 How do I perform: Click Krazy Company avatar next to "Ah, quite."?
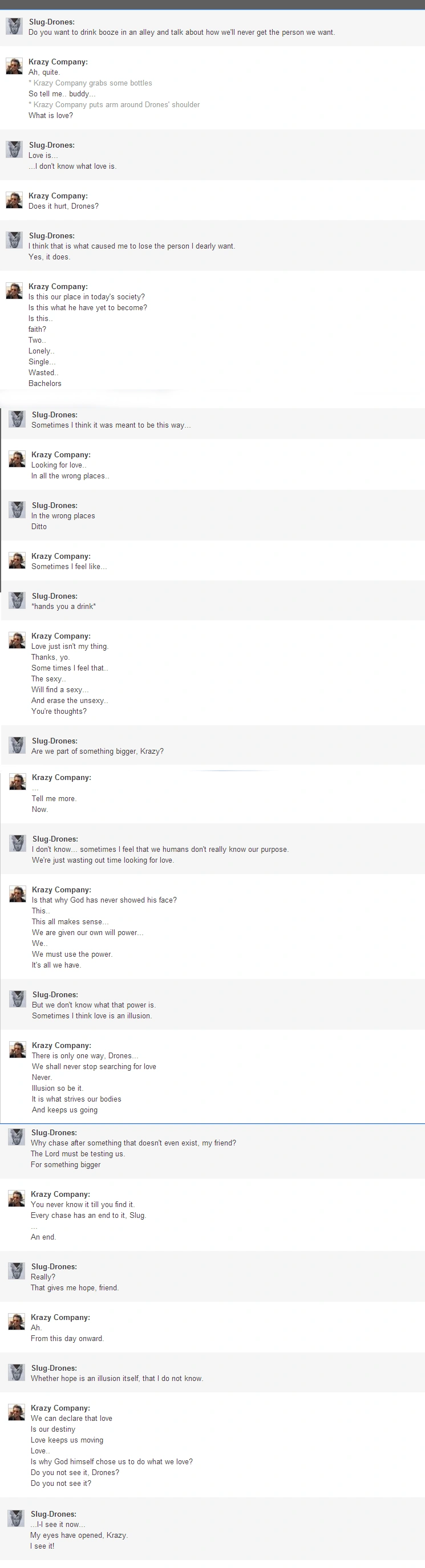coord(14,66)
